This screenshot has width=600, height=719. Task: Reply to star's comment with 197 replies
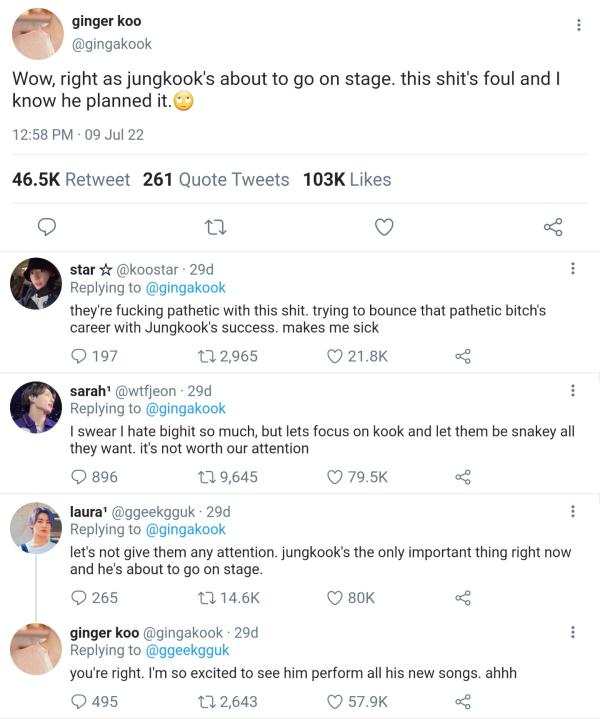coord(79,356)
